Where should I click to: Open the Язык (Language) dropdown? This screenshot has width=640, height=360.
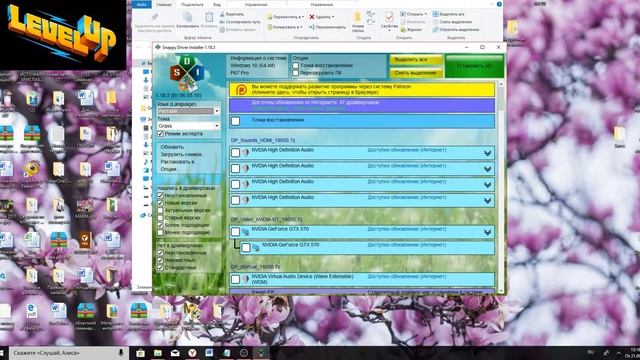pos(189,111)
